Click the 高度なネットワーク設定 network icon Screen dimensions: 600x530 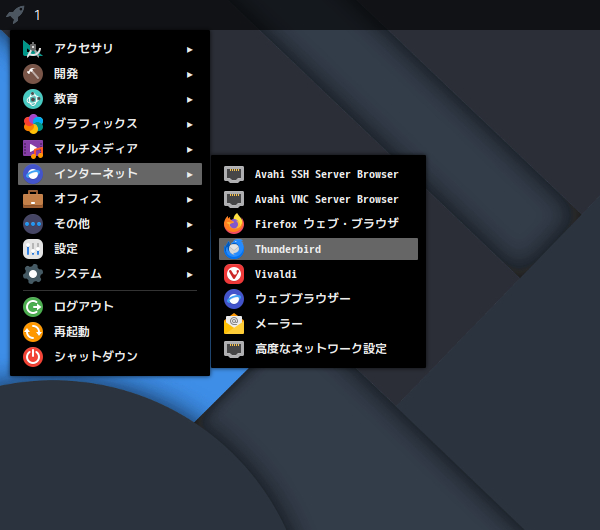click(x=234, y=349)
